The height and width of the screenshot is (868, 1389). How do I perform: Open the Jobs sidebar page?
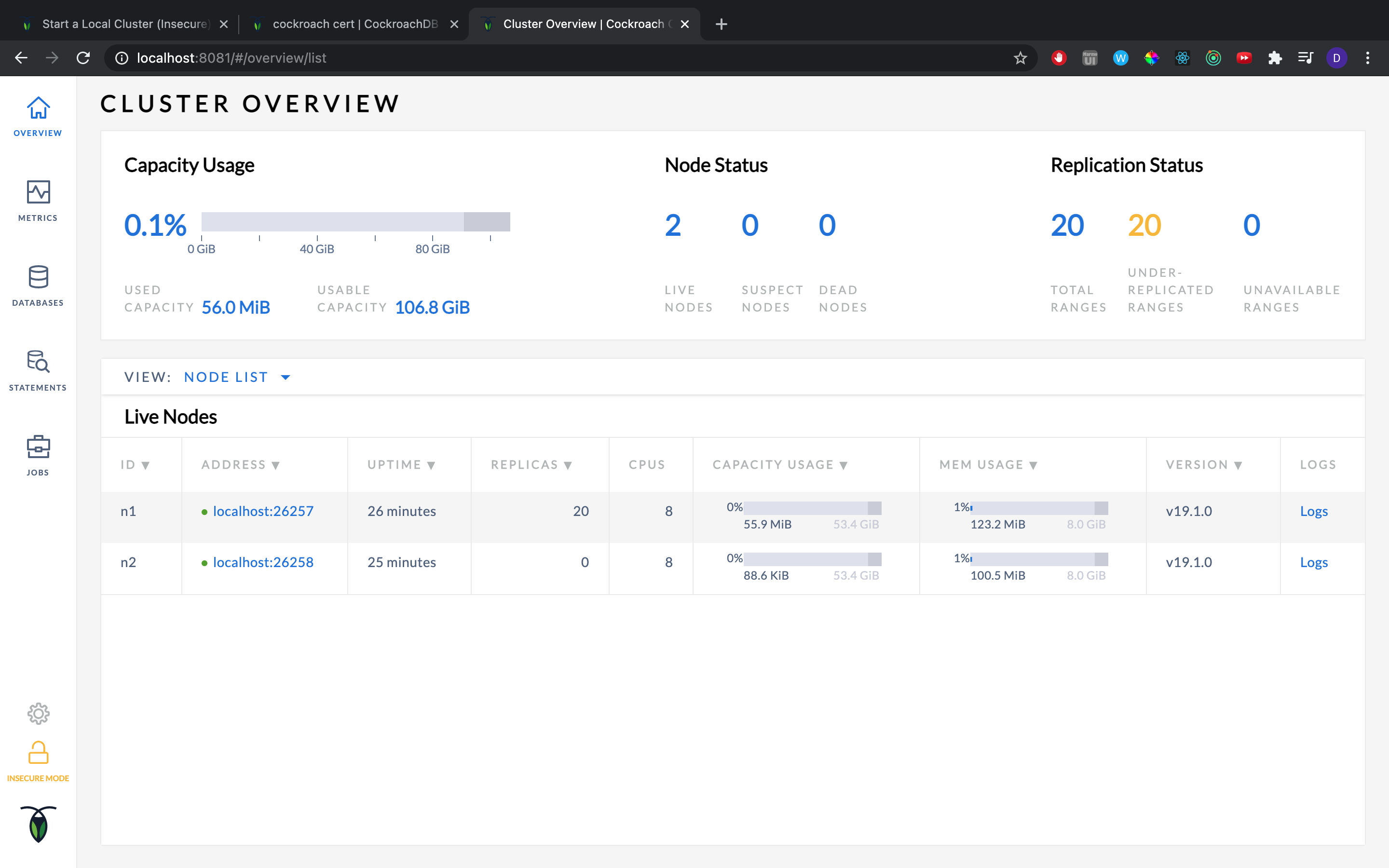click(x=38, y=455)
